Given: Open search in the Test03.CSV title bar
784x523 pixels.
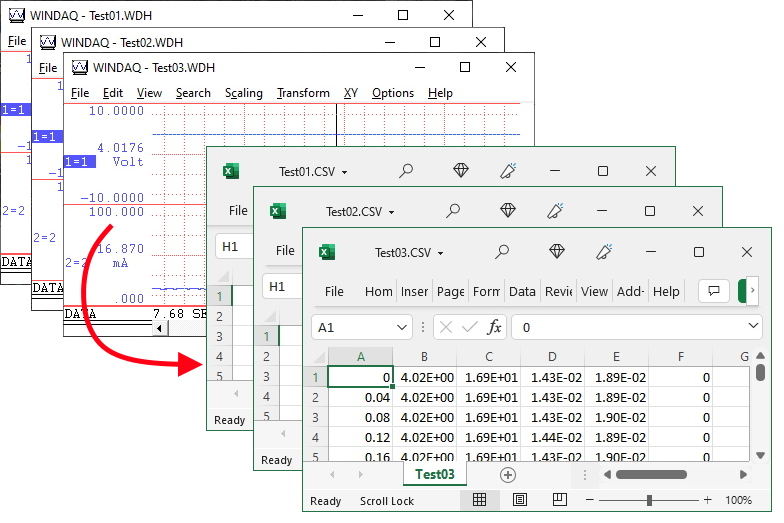Looking at the screenshot, I should point(502,252).
